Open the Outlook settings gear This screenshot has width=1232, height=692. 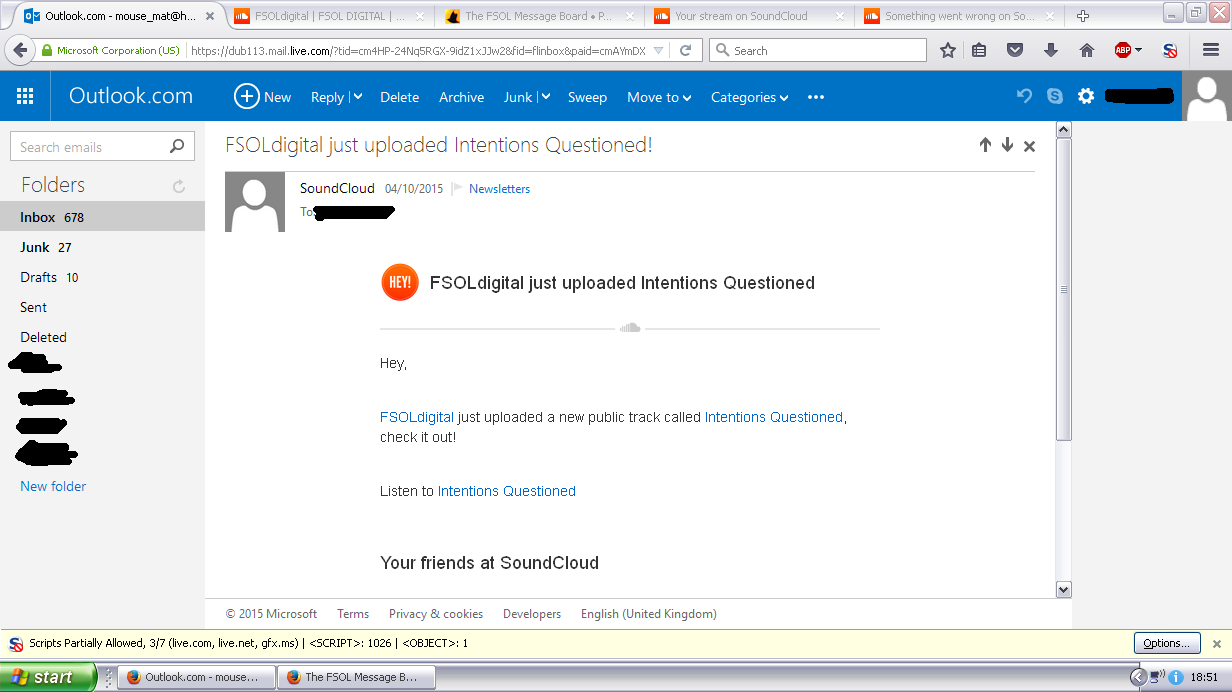pos(1086,96)
